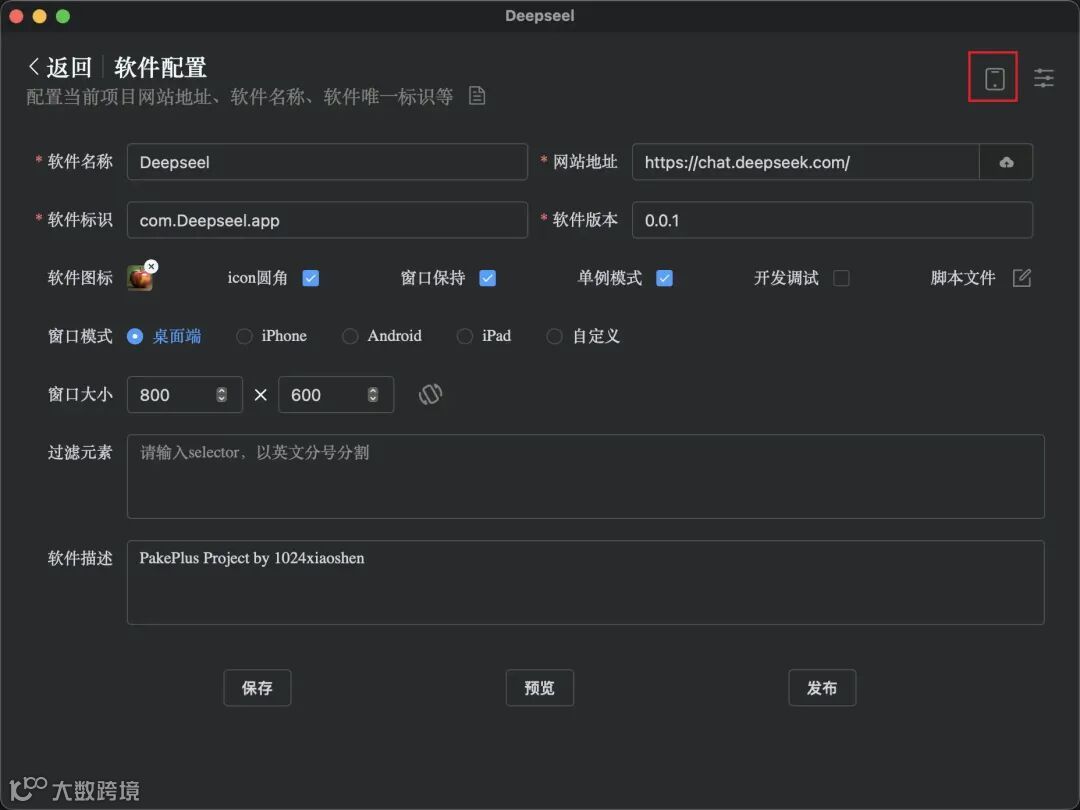Remove the software icon with the X badge

[x=152, y=267]
